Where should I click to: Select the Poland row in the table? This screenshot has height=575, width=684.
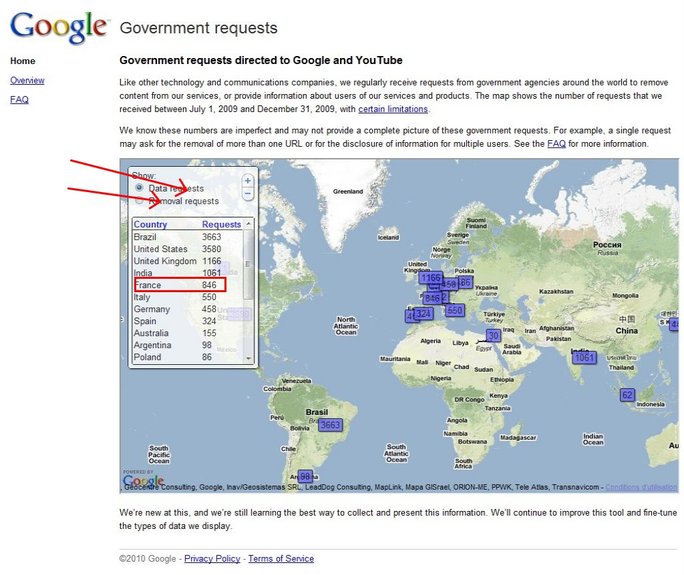pos(188,357)
